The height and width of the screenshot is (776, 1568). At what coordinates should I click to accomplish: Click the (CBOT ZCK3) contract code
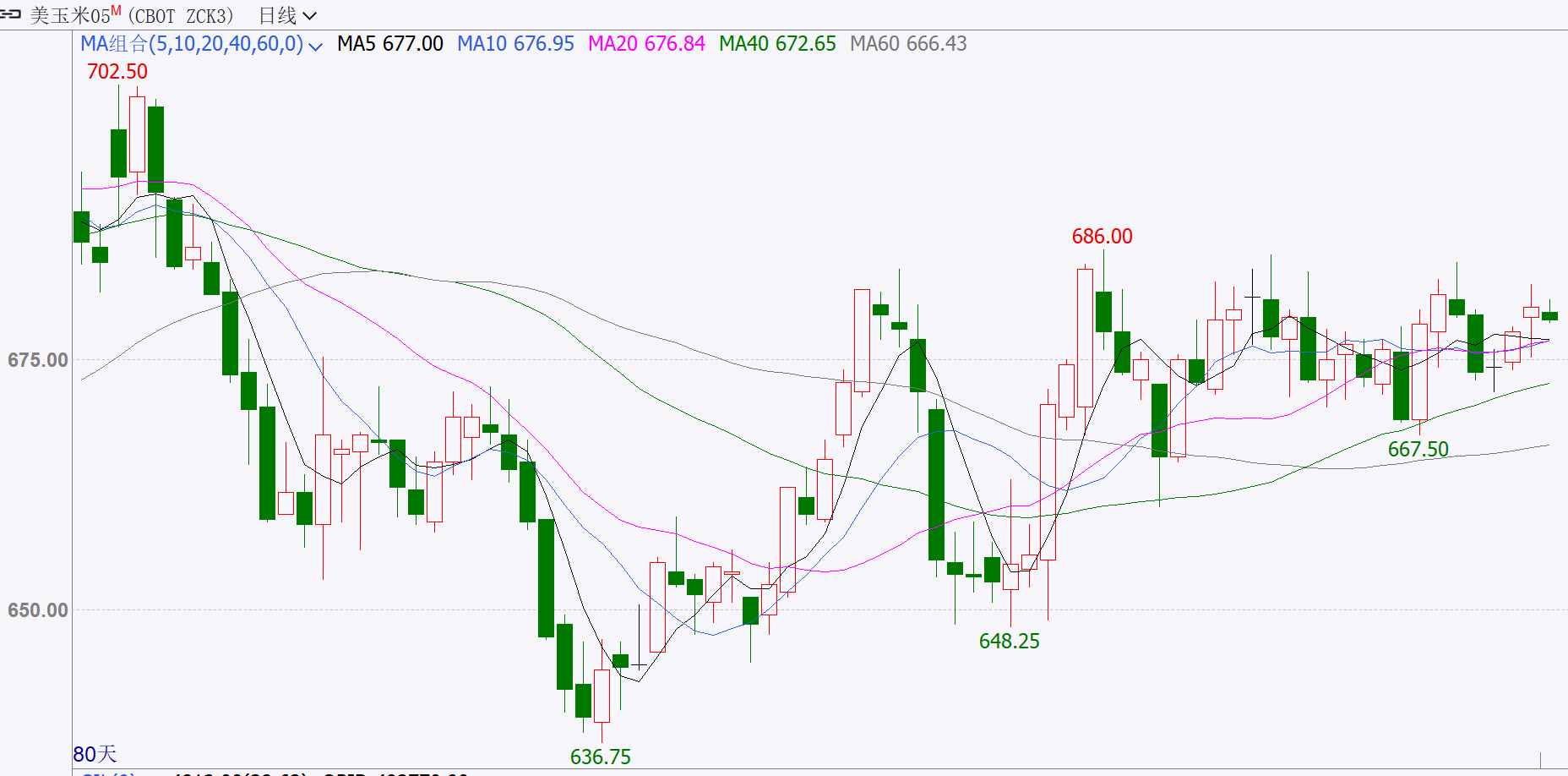click(180, 16)
